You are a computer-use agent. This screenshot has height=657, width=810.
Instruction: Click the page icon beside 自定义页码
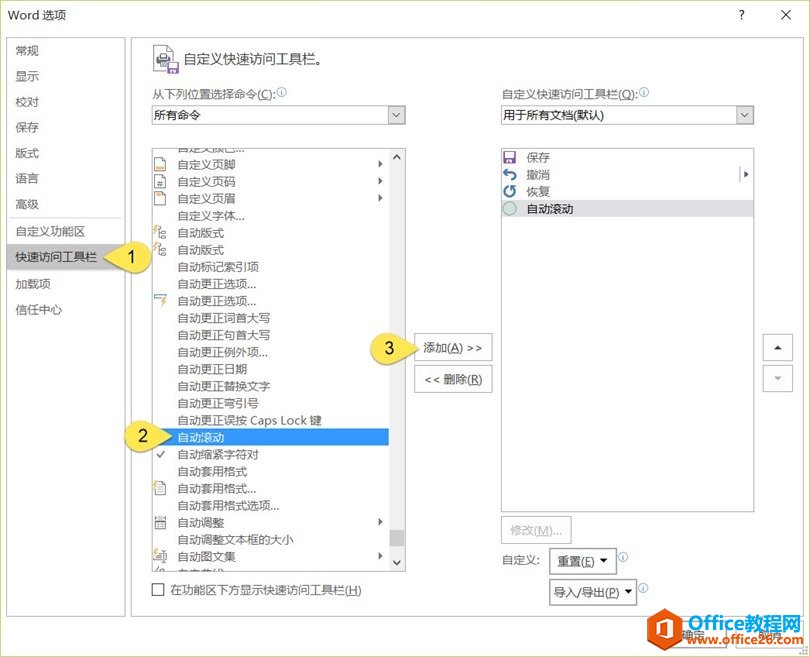[159, 181]
